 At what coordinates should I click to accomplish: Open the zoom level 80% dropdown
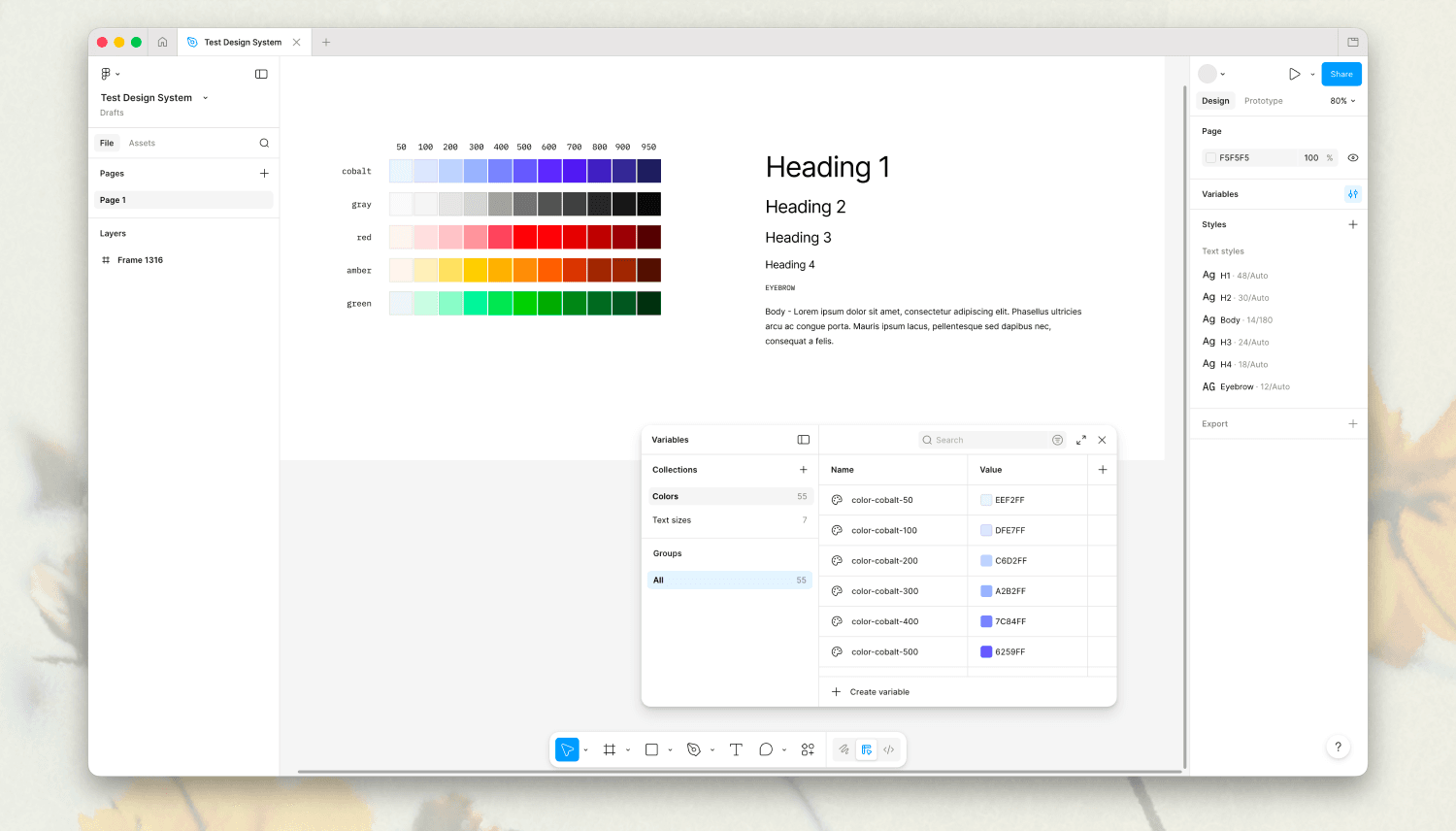click(x=1343, y=101)
